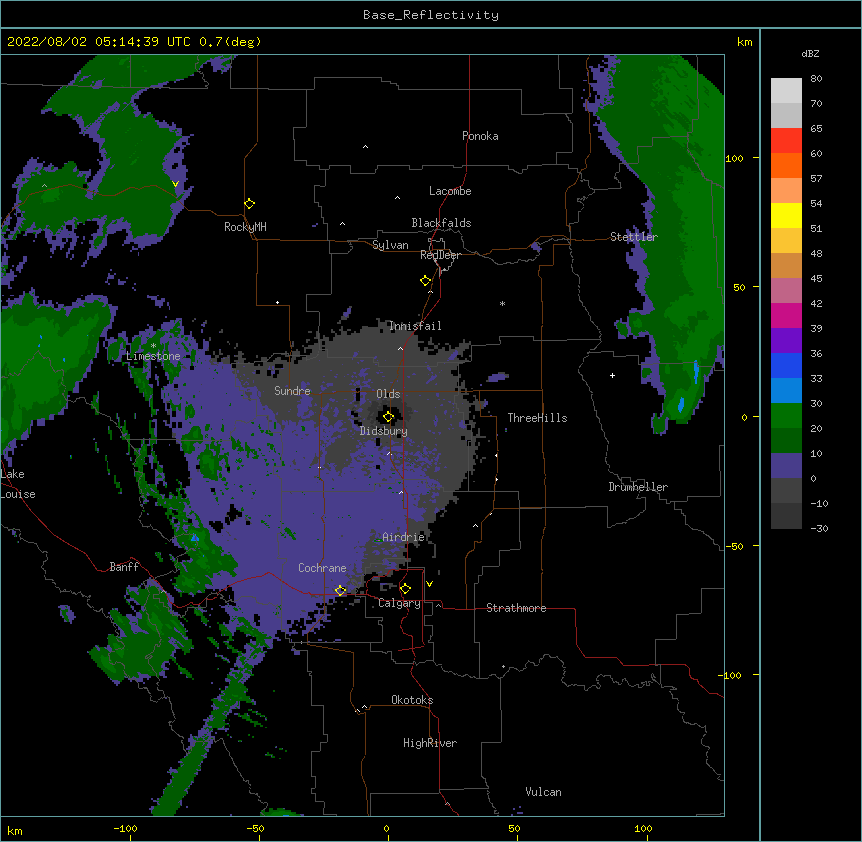Viewport: 862px width, 842px height.
Task: Click the Base_Reflectivity title
Action: [431, 15]
